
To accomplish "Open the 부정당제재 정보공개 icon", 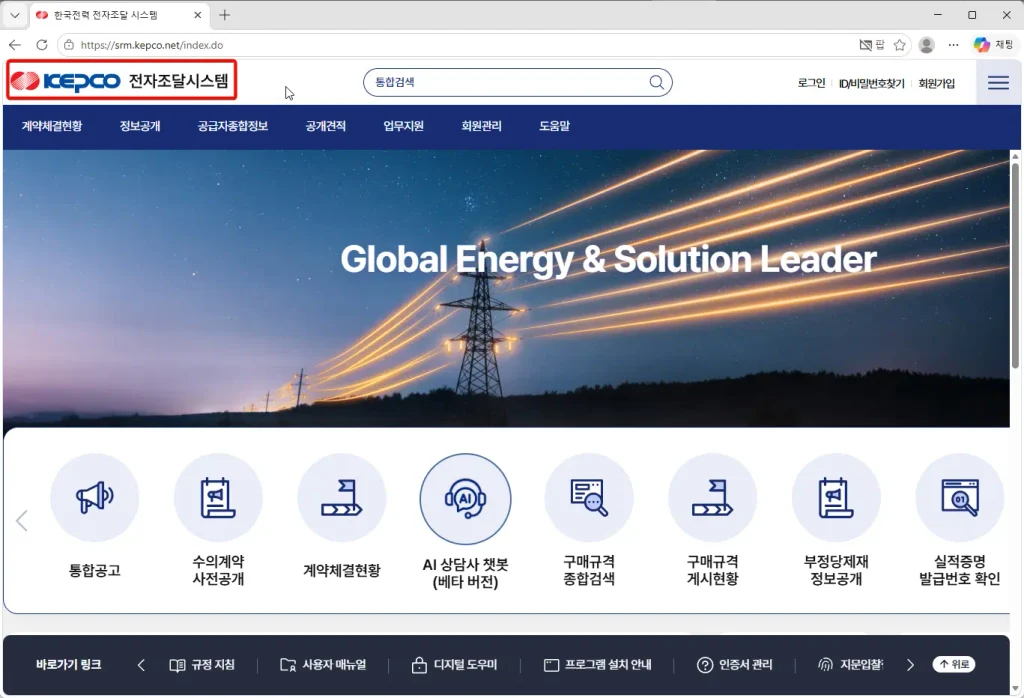I will [836, 498].
